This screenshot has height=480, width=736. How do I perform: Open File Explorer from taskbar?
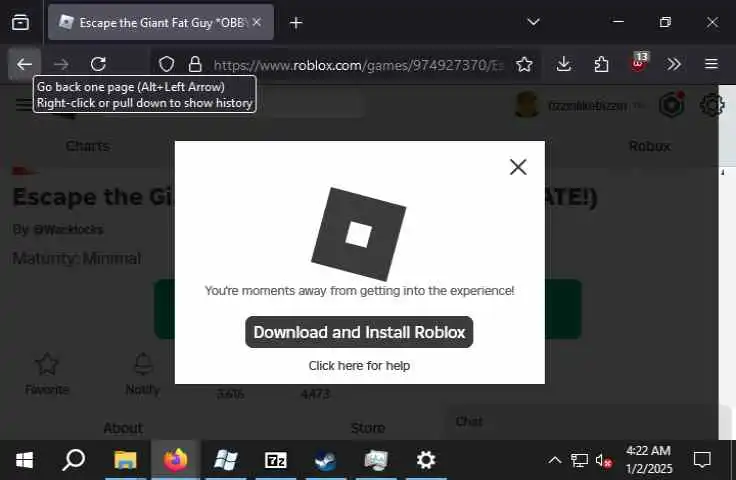tap(125, 460)
